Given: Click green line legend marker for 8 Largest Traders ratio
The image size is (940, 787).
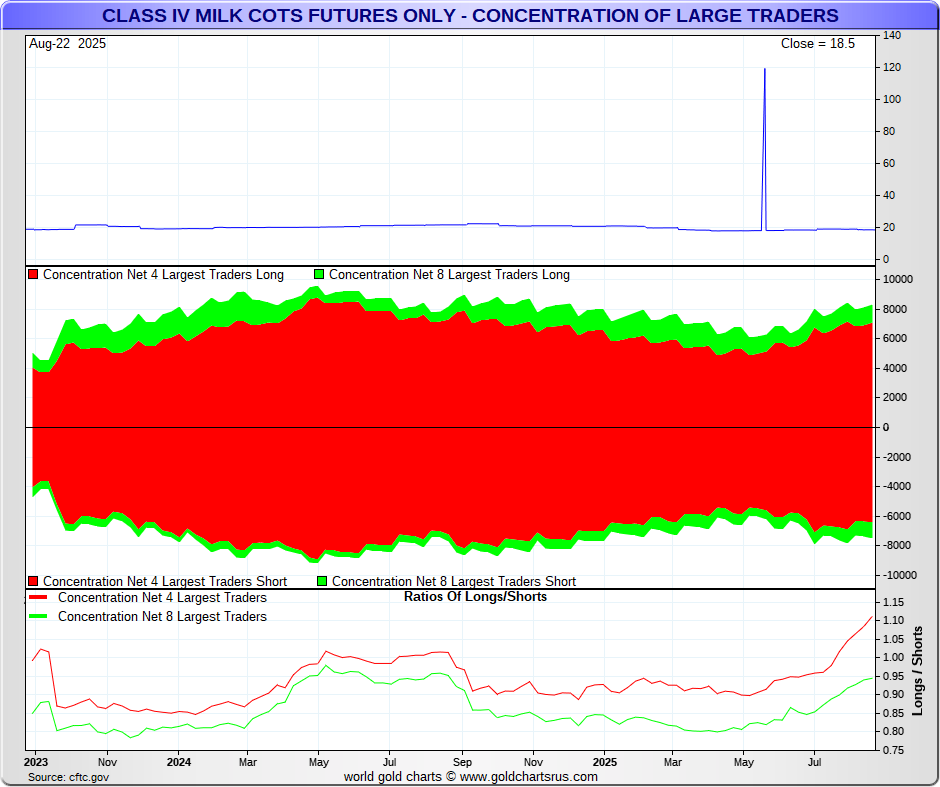Looking at the screenshot, I should tap(38, 617).
